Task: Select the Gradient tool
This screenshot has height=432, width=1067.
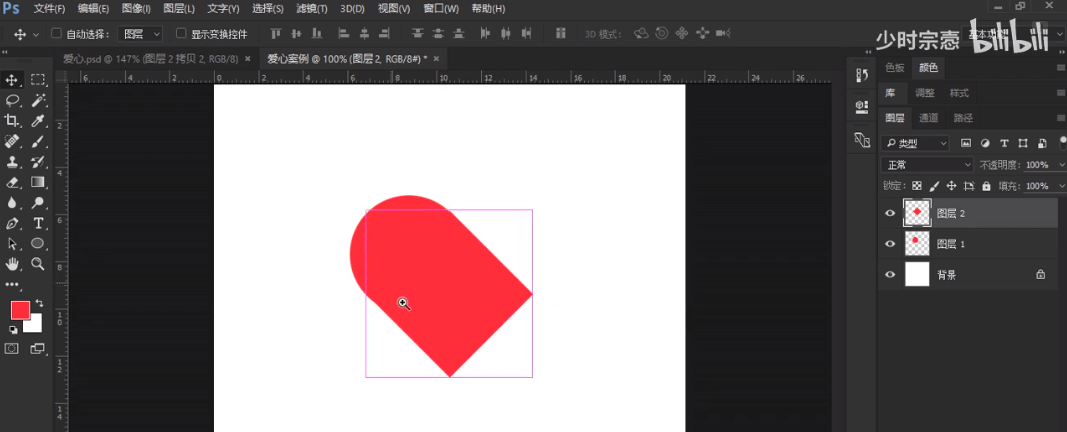Action: [38, 182]
